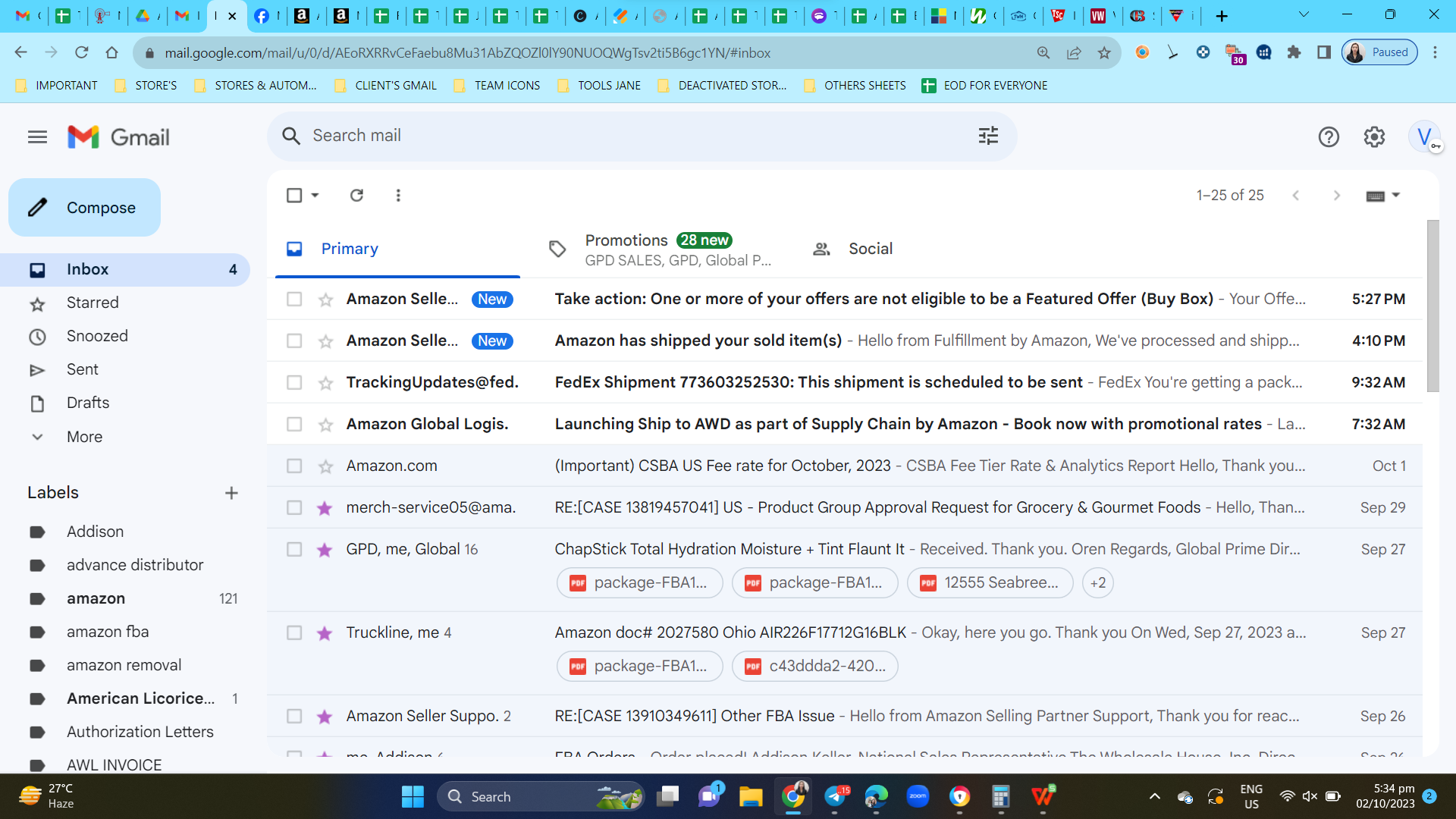1456x819 pixels.
Task: Open the 12555 Seabree PDF attachment chip
Action: 990,583
